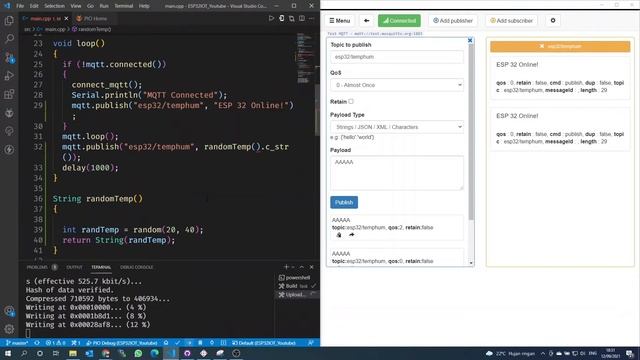This screenshot has width=640, height=360.
Task: Switch to the OUTPUT panel tab
Action: pos(74,267)
